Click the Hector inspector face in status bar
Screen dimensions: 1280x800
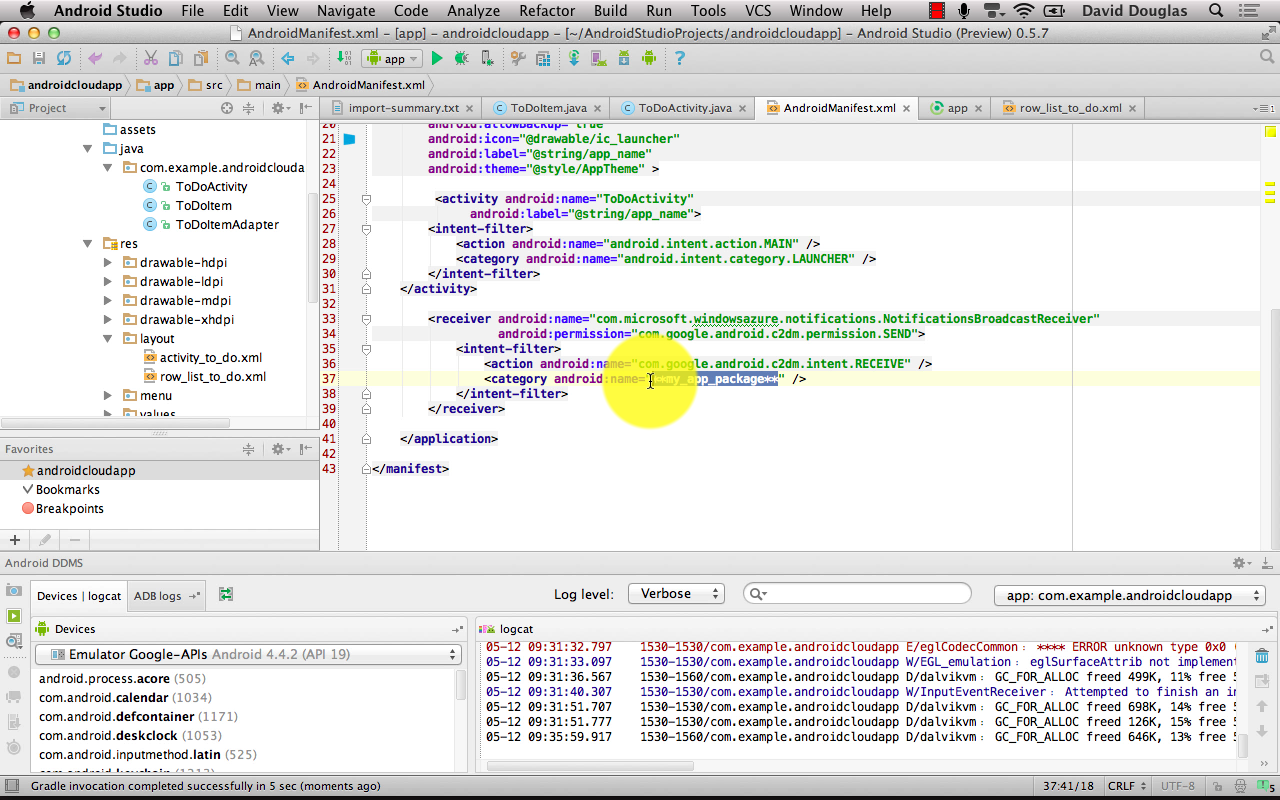click(1240, 786)
